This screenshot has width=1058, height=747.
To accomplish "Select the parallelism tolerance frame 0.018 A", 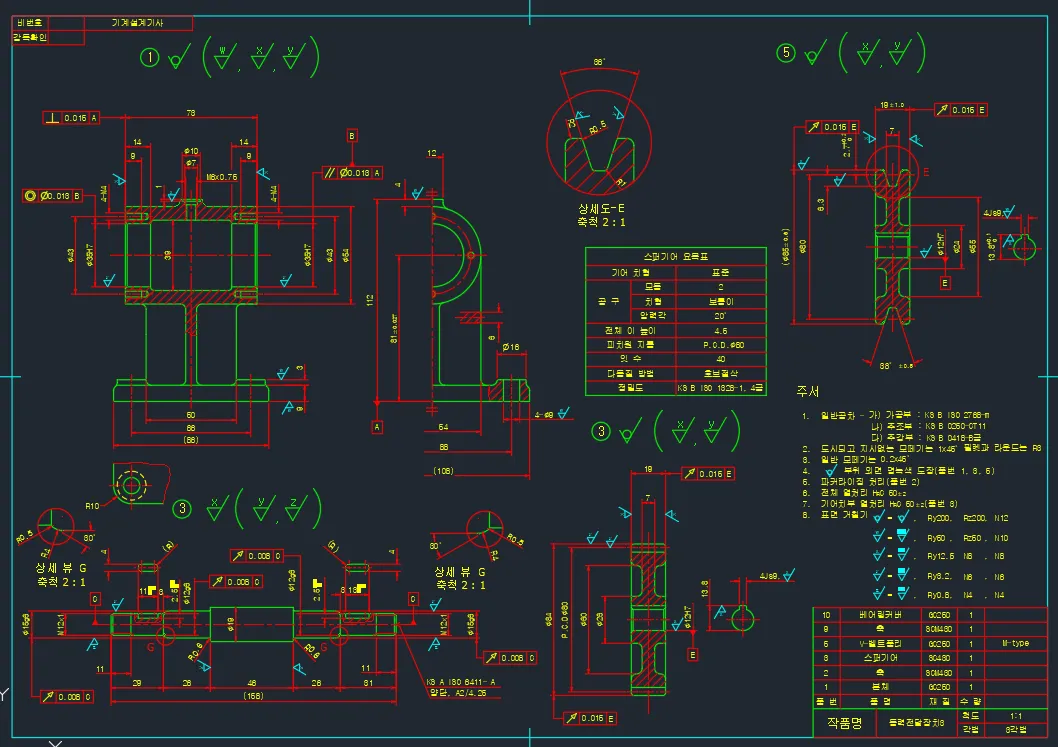I will [x=353, y=173].
